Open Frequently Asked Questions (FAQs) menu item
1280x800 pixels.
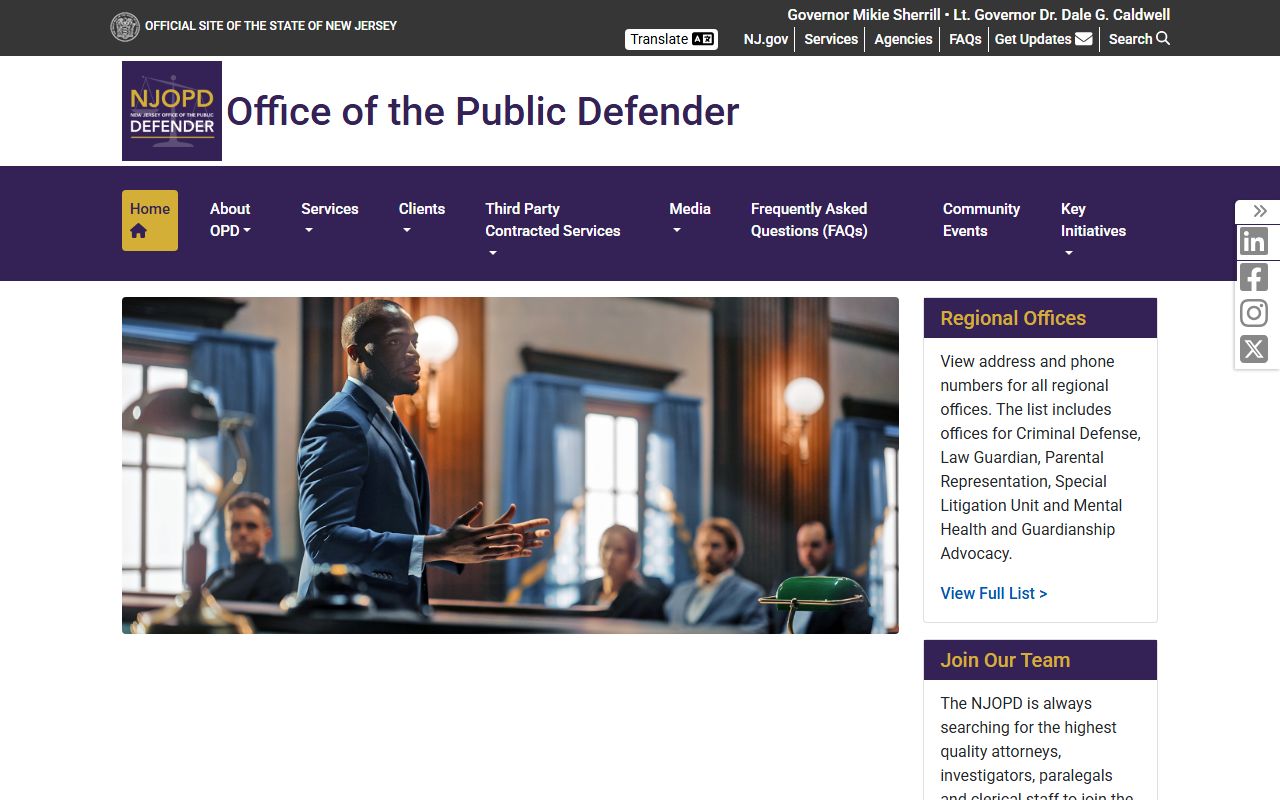[809, 220]
